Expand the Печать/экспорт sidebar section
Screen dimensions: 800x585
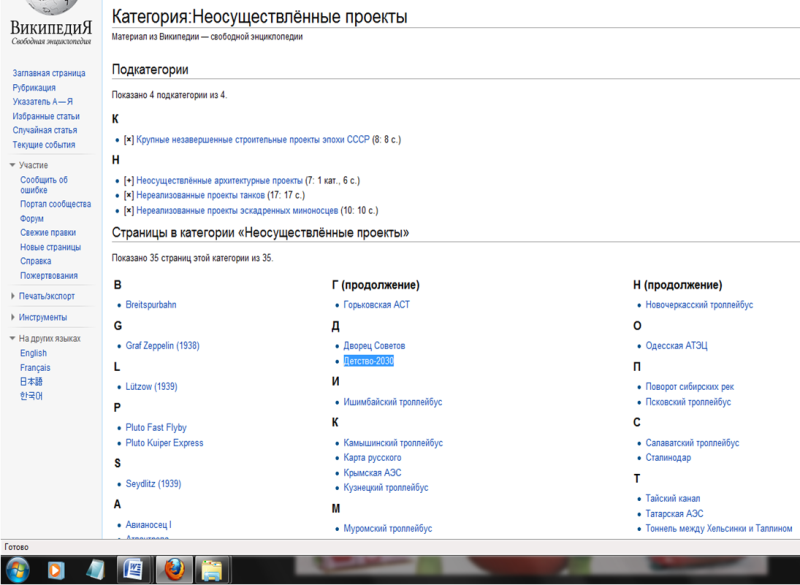coord(13,296)
